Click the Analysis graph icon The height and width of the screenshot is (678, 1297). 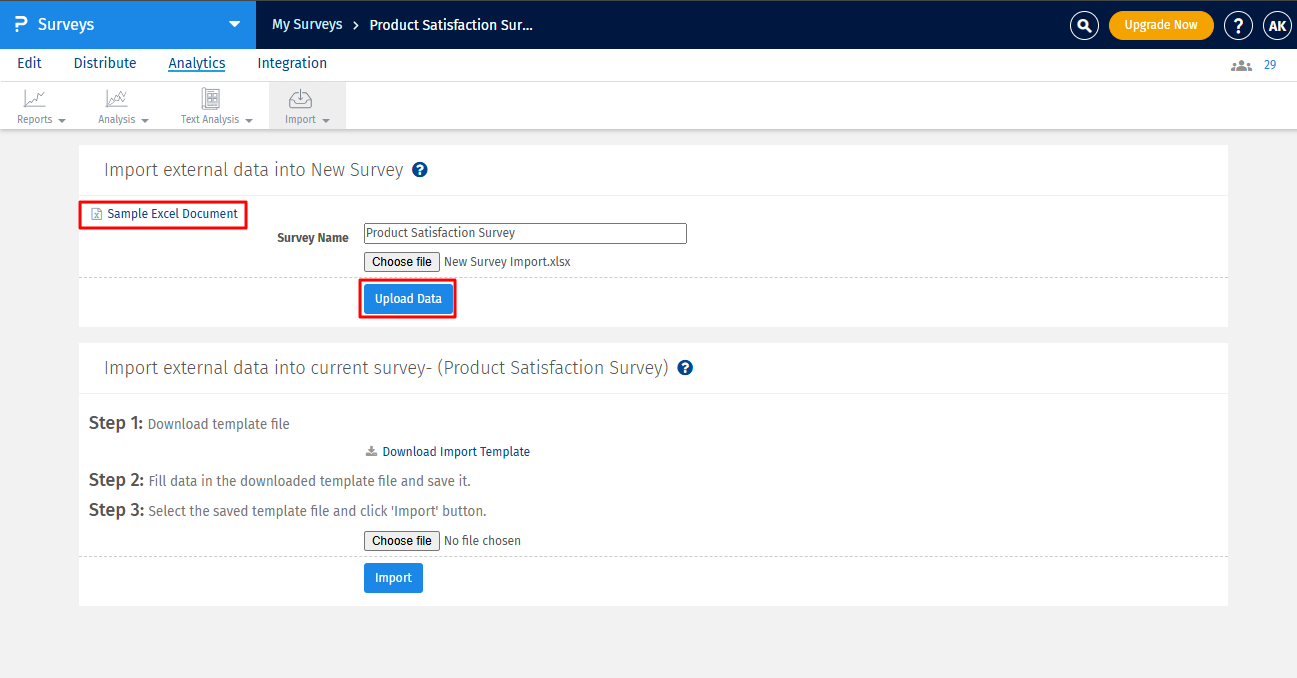pyautogui.click(x=117, y=99)
